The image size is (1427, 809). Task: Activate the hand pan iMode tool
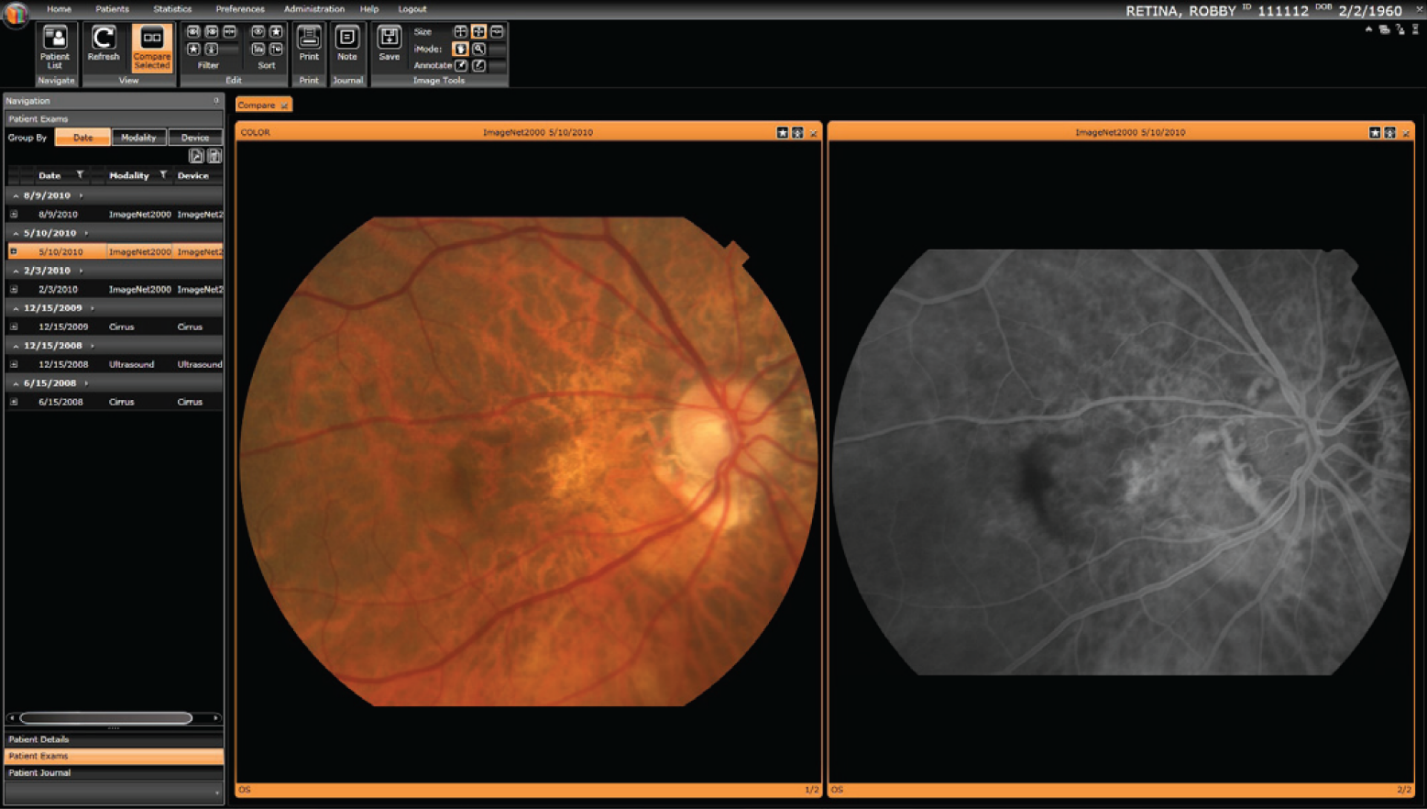coord(461,49)
